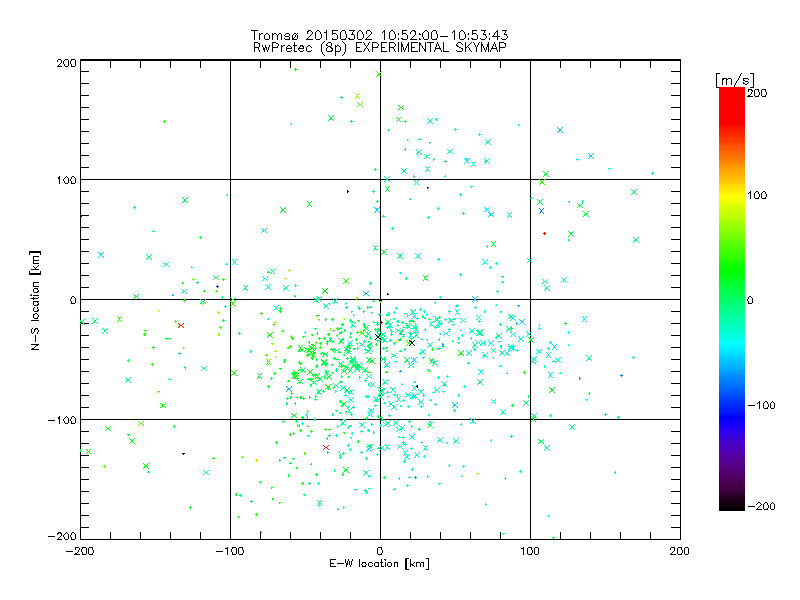This screenshot has height=600, width=800.
Task: Click the -100 label on the colorbar scale
Action: tap(761, 405)
